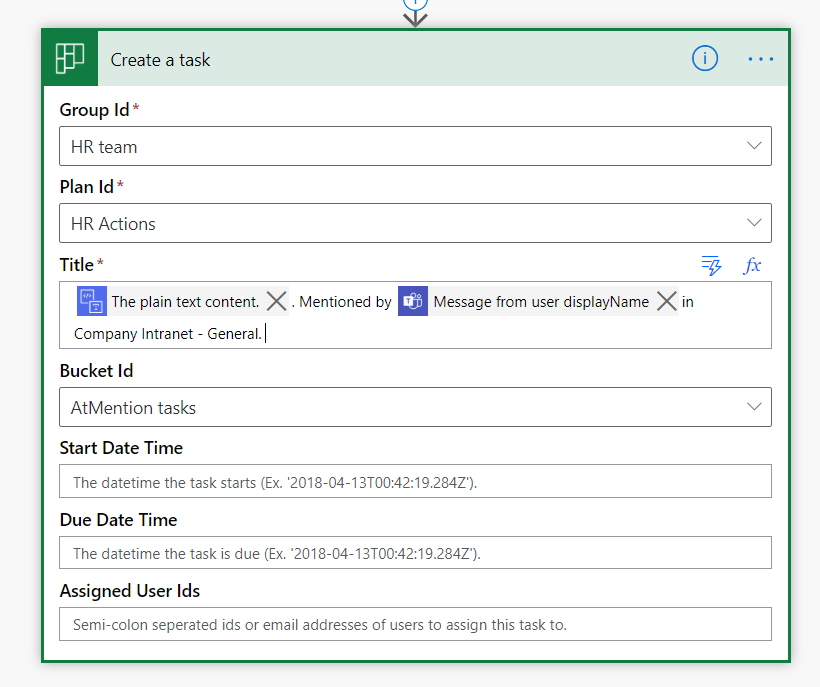
Task: Expand the Bucket Id dropdown showing AtMention tasks
Action: click(x=754, y=407)
